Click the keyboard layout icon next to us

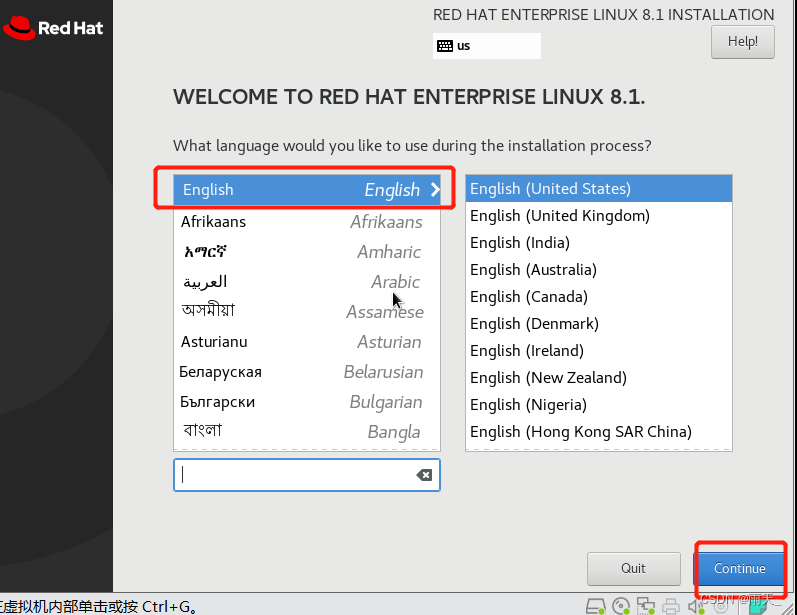445,46
